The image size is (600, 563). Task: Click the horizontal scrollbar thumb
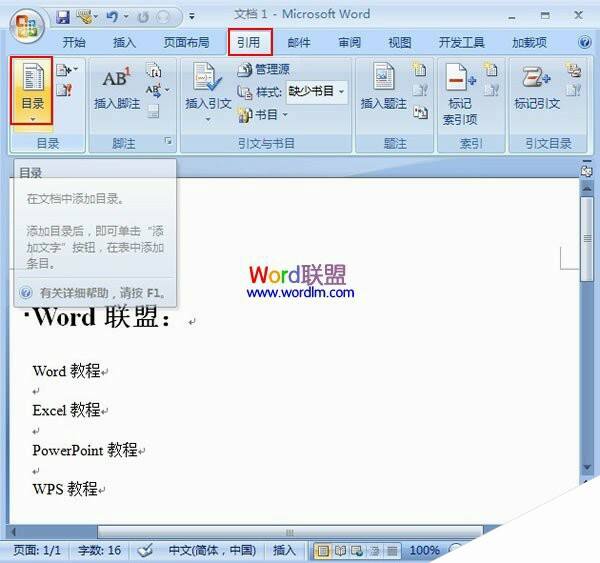click(290, 532)
